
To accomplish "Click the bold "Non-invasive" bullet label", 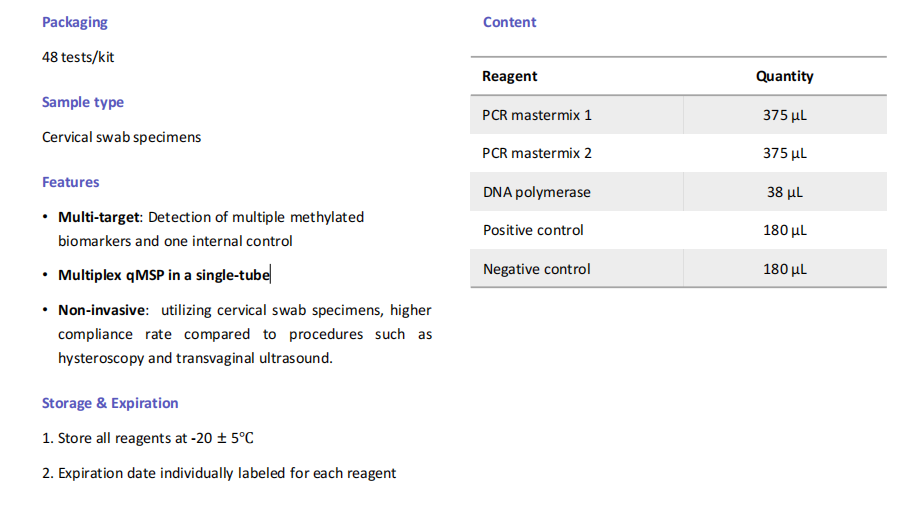I will click(x=103, y=310).
